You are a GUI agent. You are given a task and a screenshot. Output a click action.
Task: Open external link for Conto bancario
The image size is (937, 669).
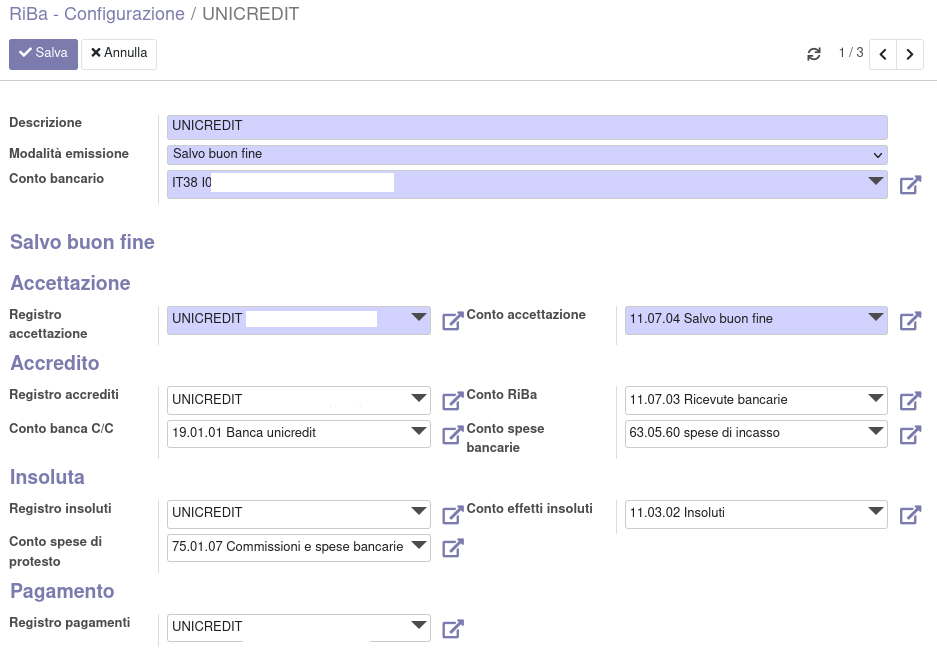click(910, 185)
